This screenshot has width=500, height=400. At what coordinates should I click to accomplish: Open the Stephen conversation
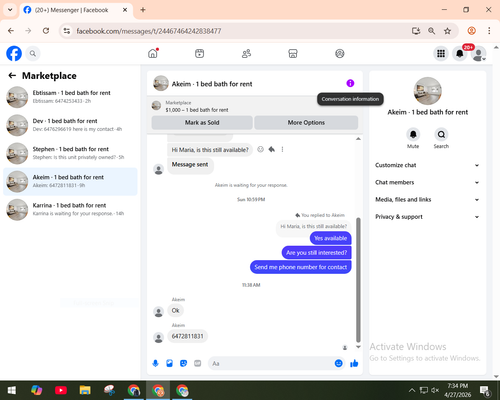pyautogui.click(x=70, y=153)
